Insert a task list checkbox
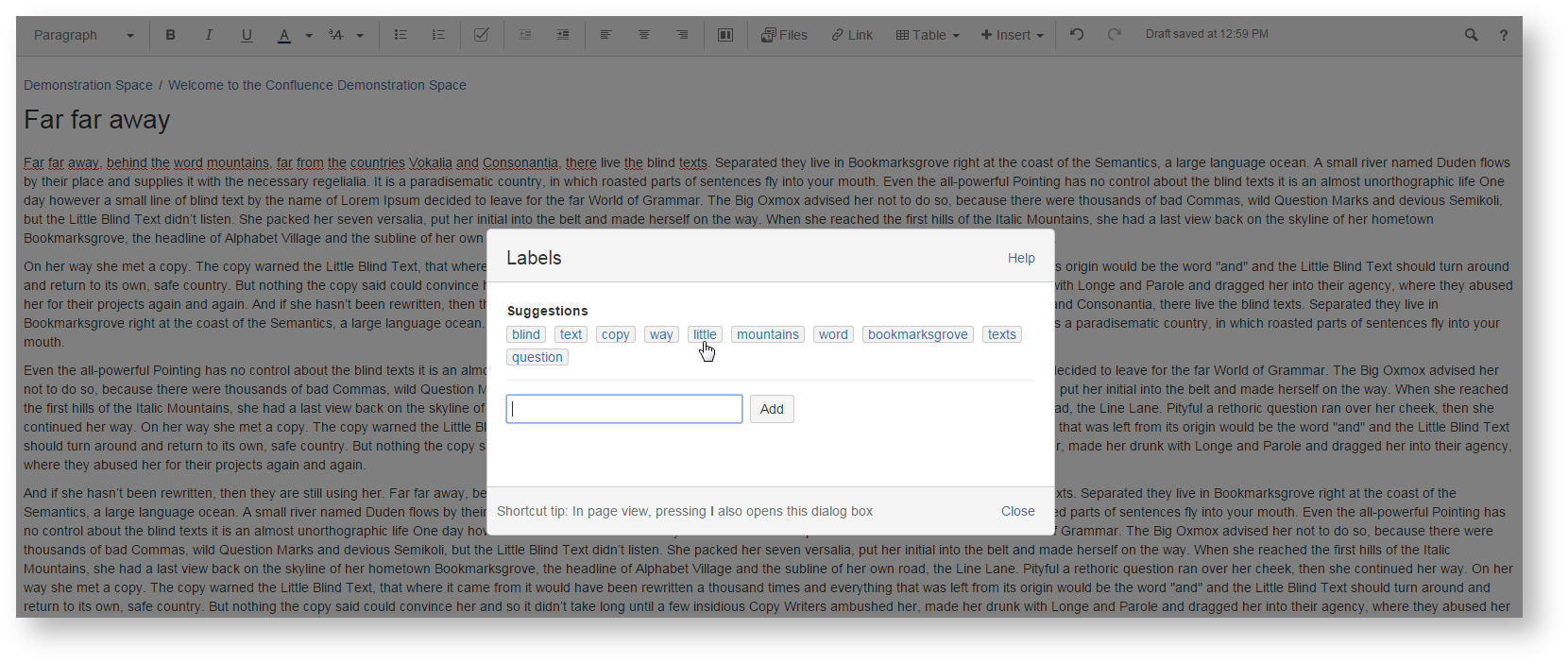1568x663 pixels. [482, 35]
